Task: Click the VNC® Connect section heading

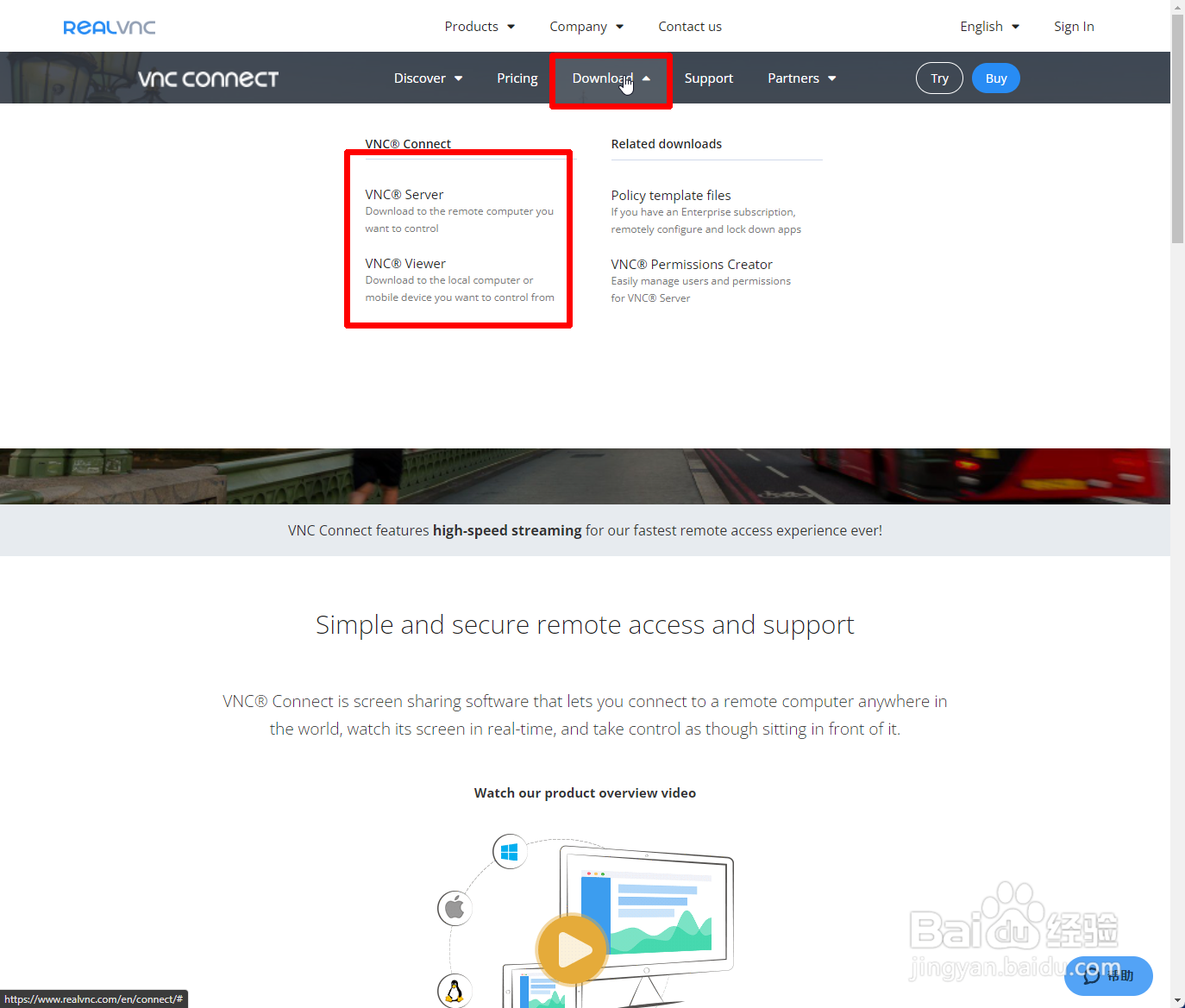Action: tap(408, 144)
